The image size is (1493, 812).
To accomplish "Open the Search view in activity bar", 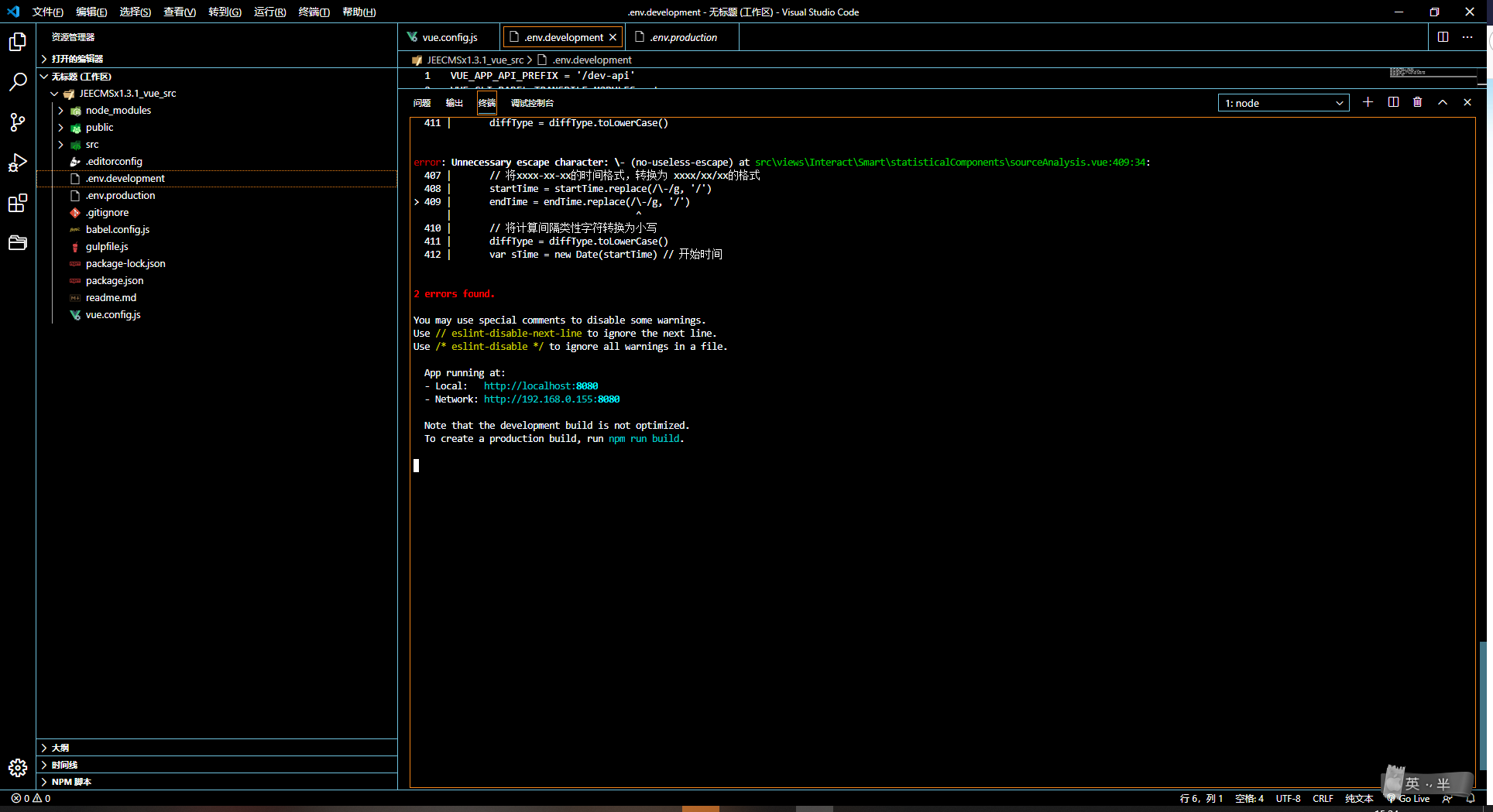I will tap(18, 82).
